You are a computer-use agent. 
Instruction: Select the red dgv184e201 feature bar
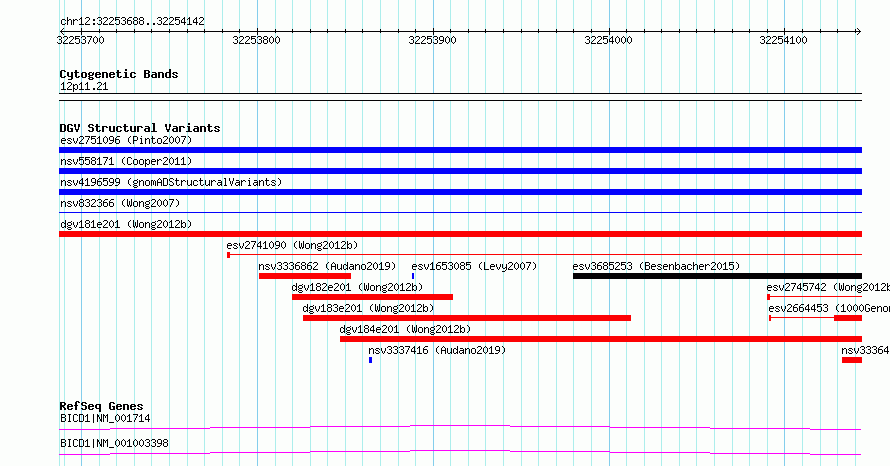(x=601, y=339)
